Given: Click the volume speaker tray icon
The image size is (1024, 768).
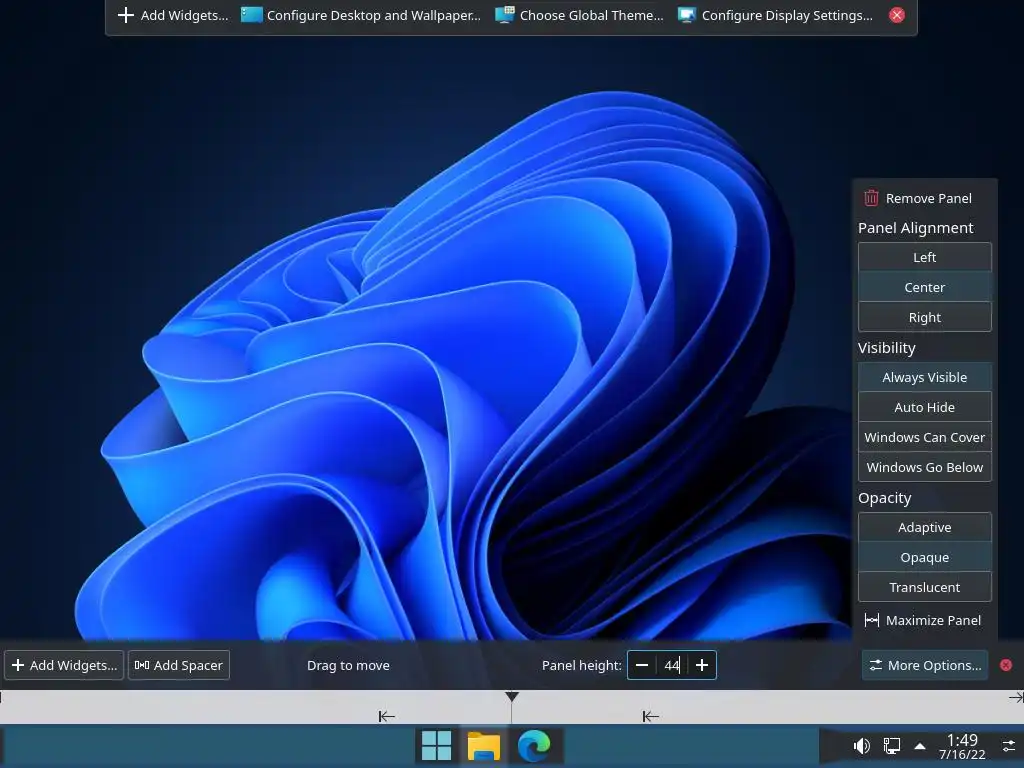Looking at the screenshot, I should 861,746.
